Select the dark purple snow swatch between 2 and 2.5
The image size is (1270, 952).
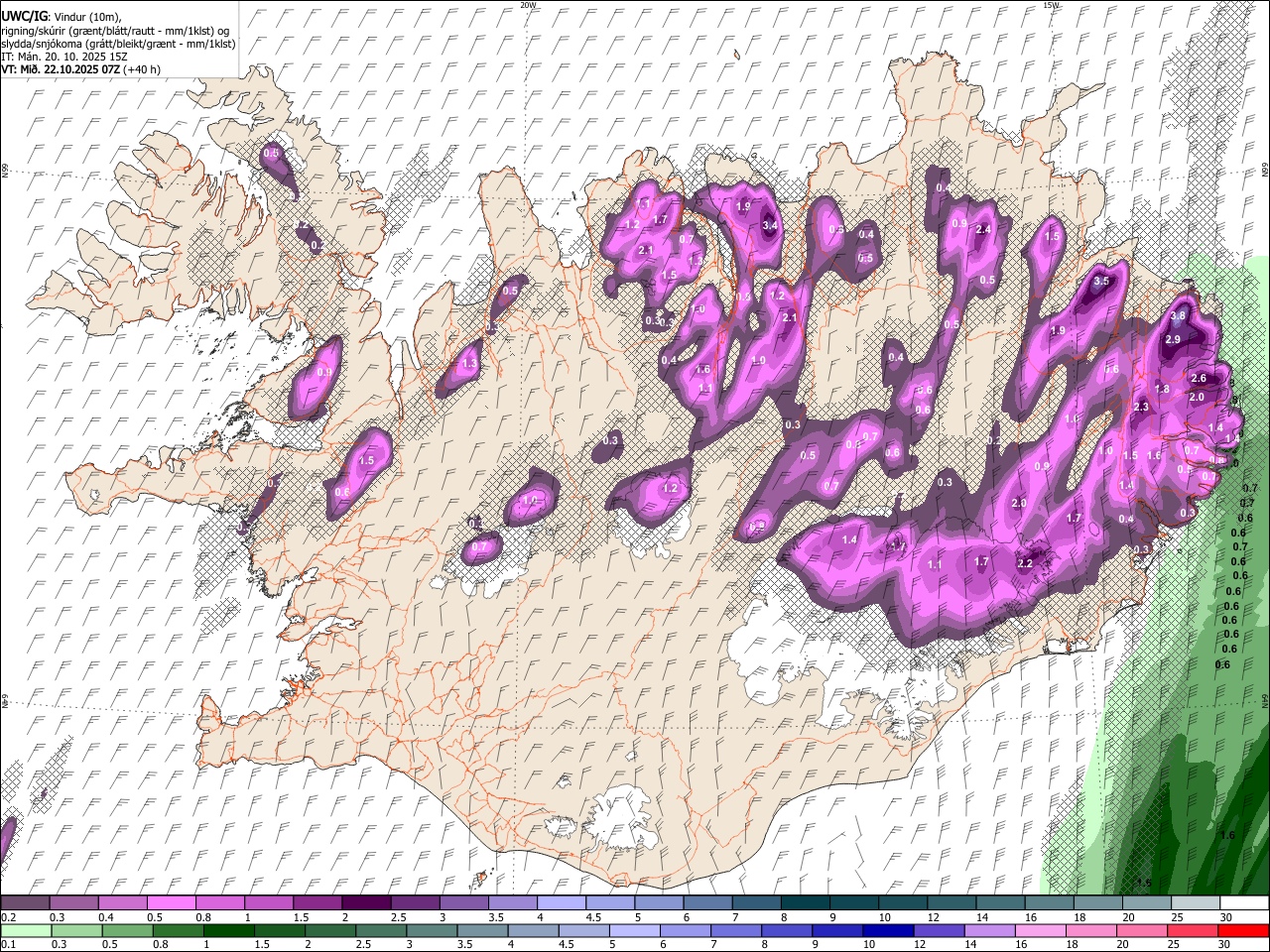tap(365, 902)
